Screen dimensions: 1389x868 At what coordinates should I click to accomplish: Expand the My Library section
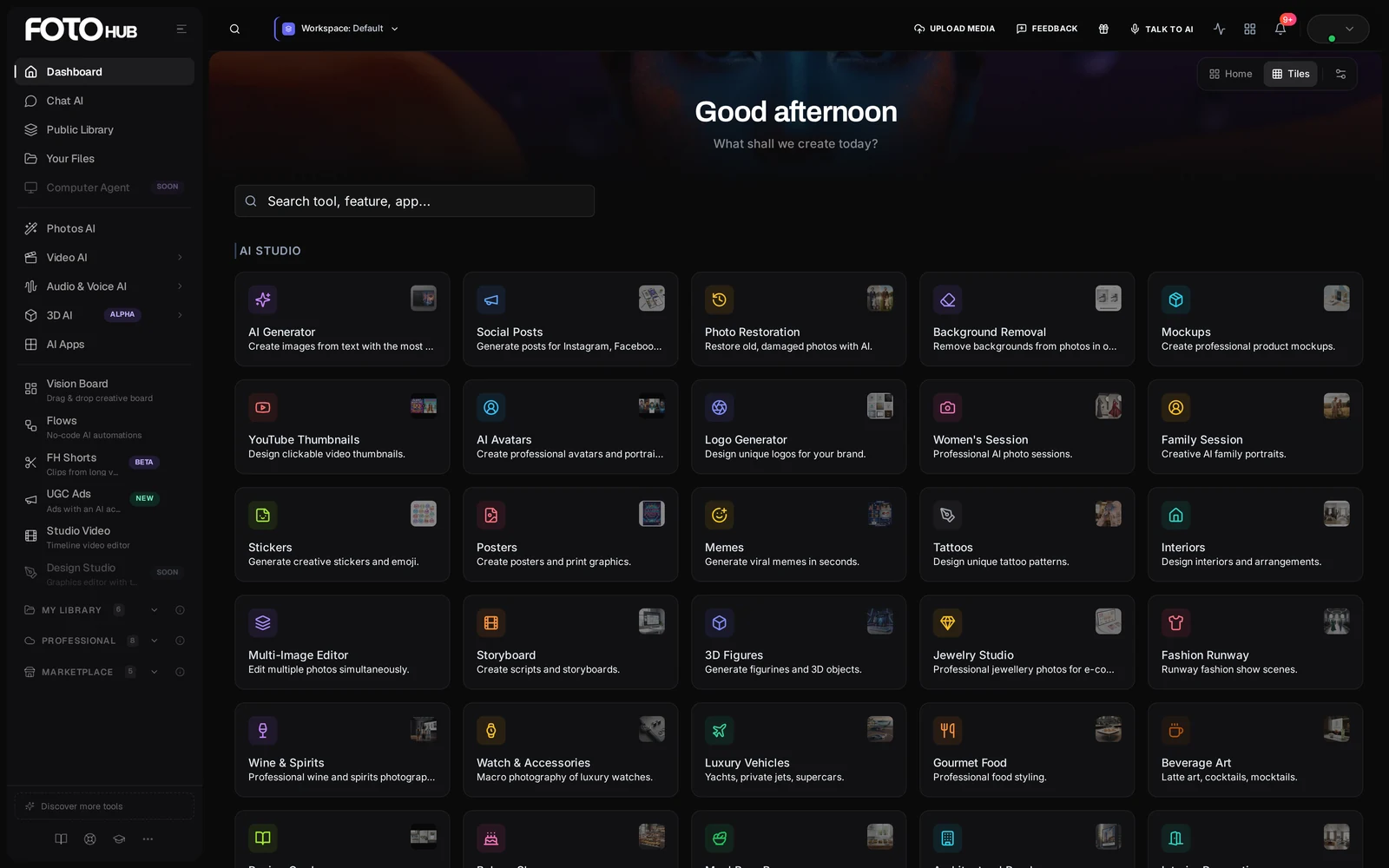(155, 610)
